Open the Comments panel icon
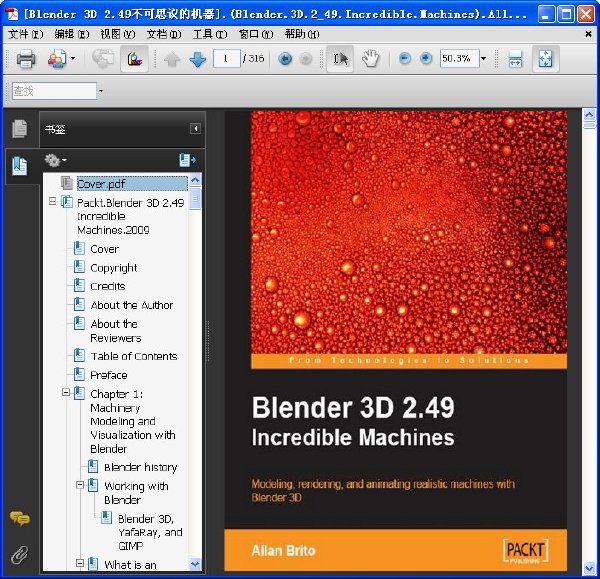This screenshot has height=579, width=600. pyautogui.click(x=20, y=519)
